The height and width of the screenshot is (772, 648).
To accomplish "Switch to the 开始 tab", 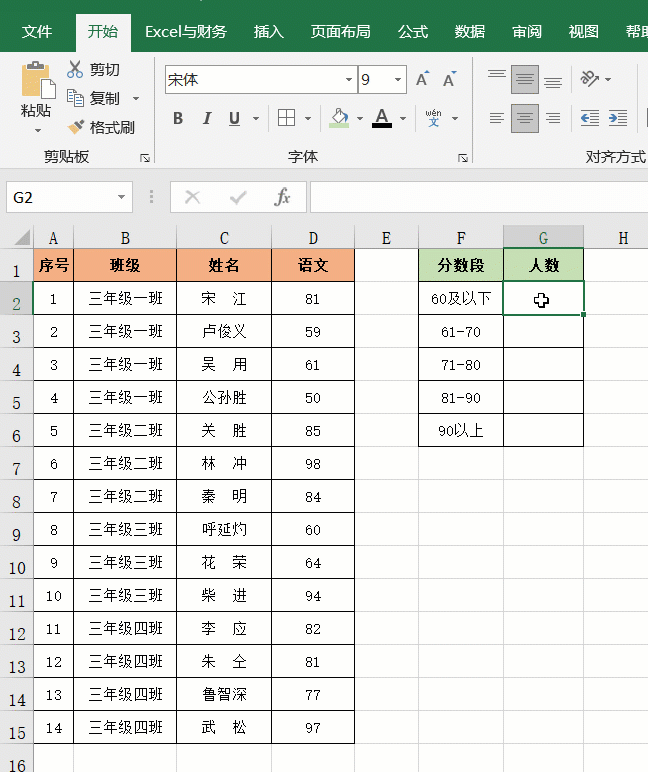I will (x=103, y=32).
